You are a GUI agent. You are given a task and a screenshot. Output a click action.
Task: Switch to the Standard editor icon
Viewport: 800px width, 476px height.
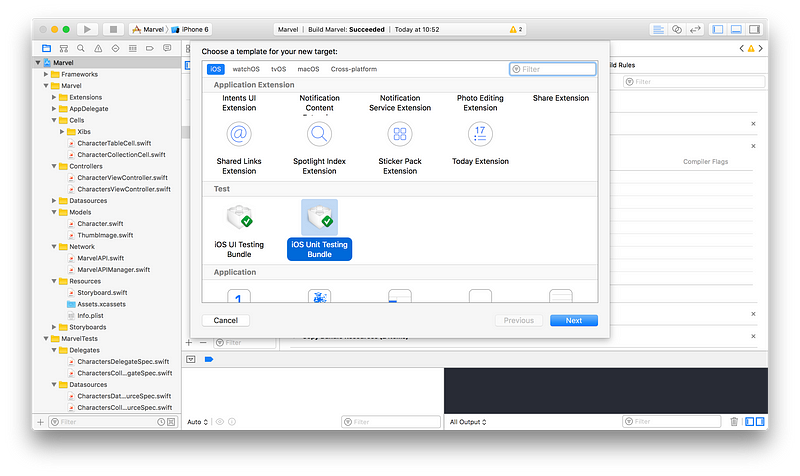point(659,30)
